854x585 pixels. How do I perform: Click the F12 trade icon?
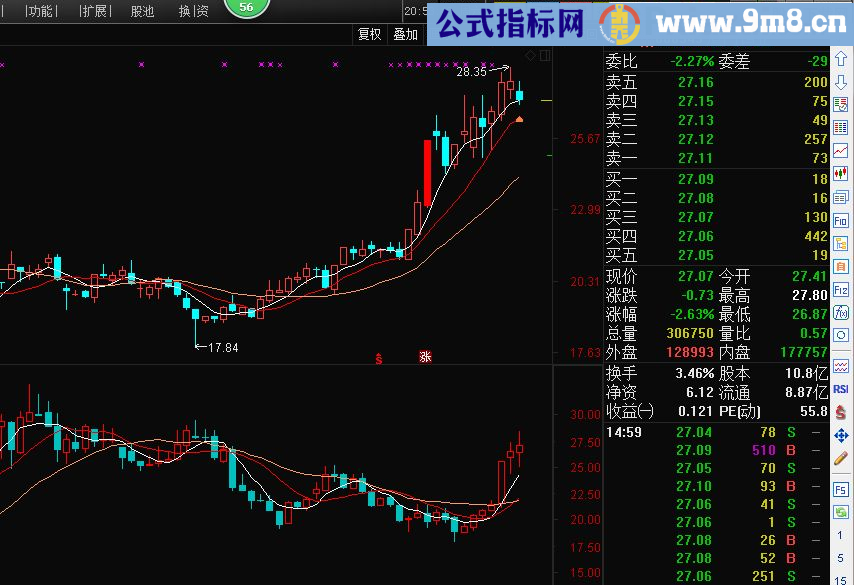tap(841, 290)
